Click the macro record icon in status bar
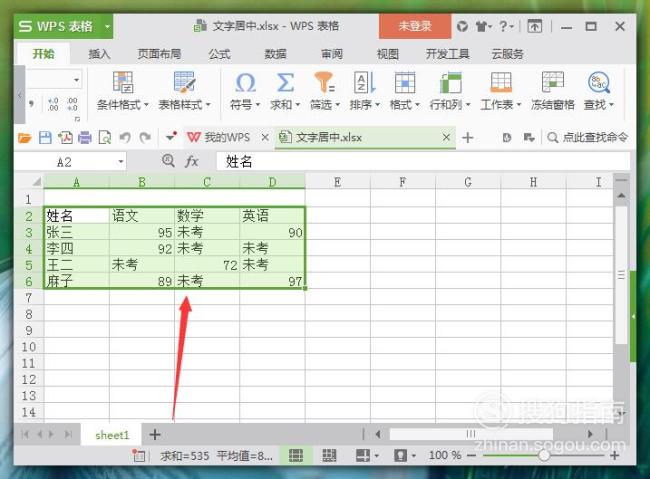 tap(138, 456)
